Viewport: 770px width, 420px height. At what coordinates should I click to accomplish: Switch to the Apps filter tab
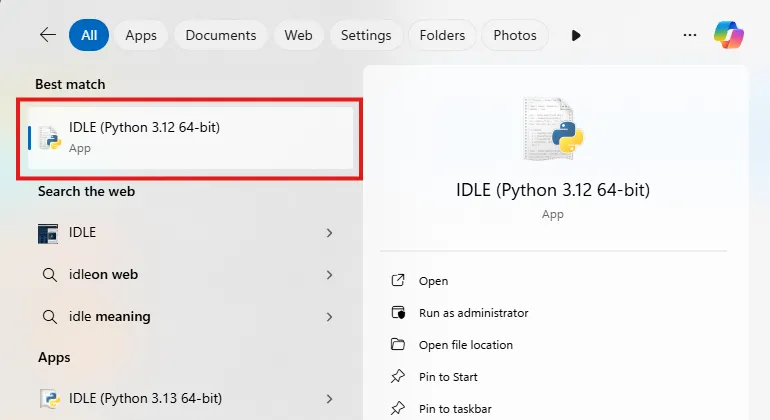(141, 35)
